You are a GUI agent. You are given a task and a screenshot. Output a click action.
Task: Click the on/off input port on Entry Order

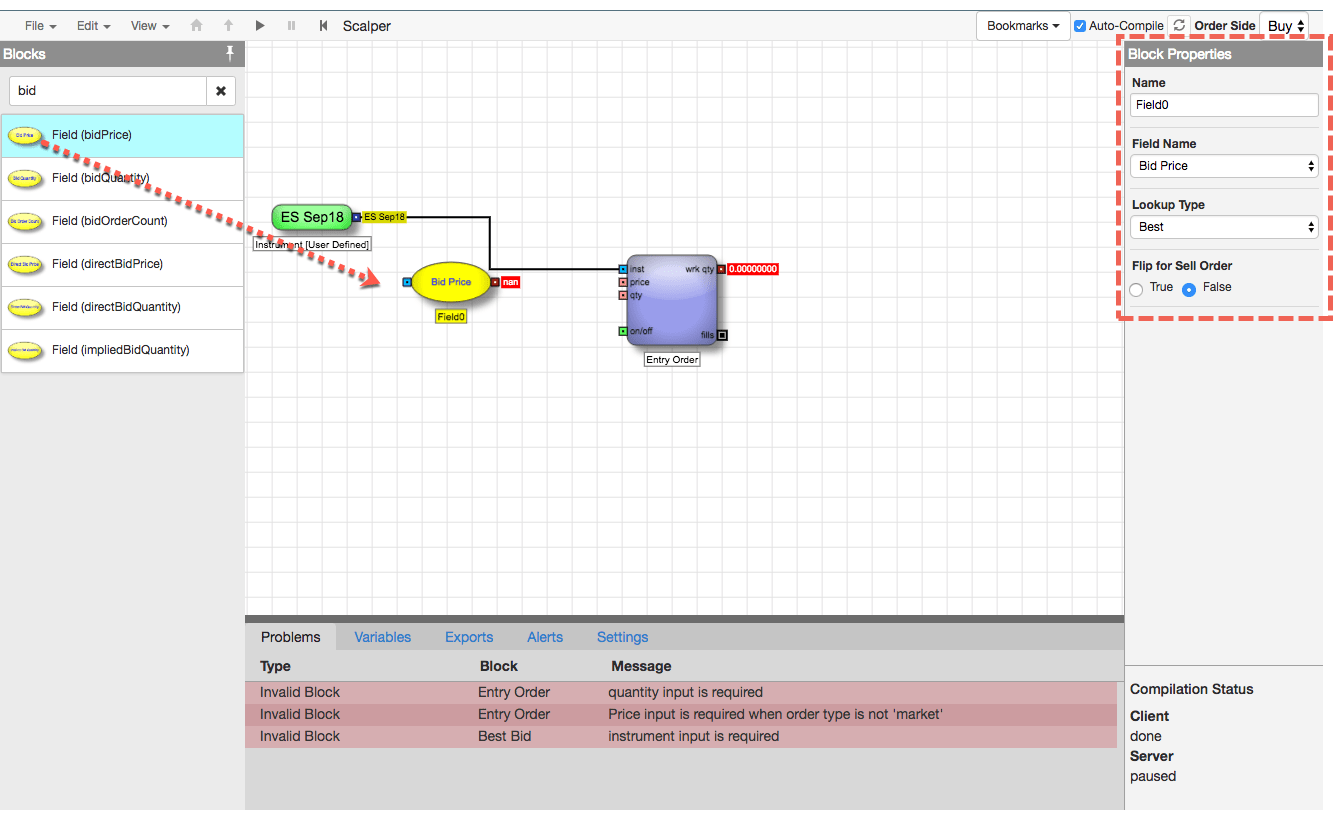click(623, 331)
